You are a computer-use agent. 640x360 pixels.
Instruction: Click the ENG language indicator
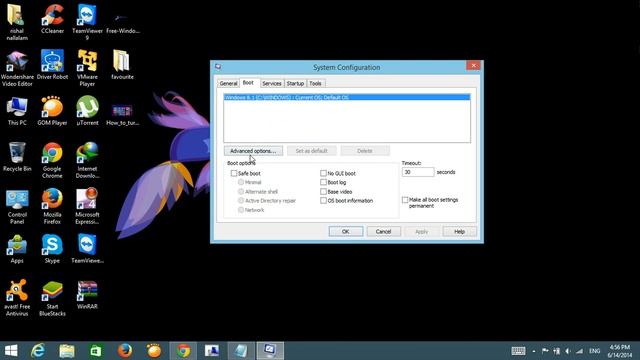point(594,351)
